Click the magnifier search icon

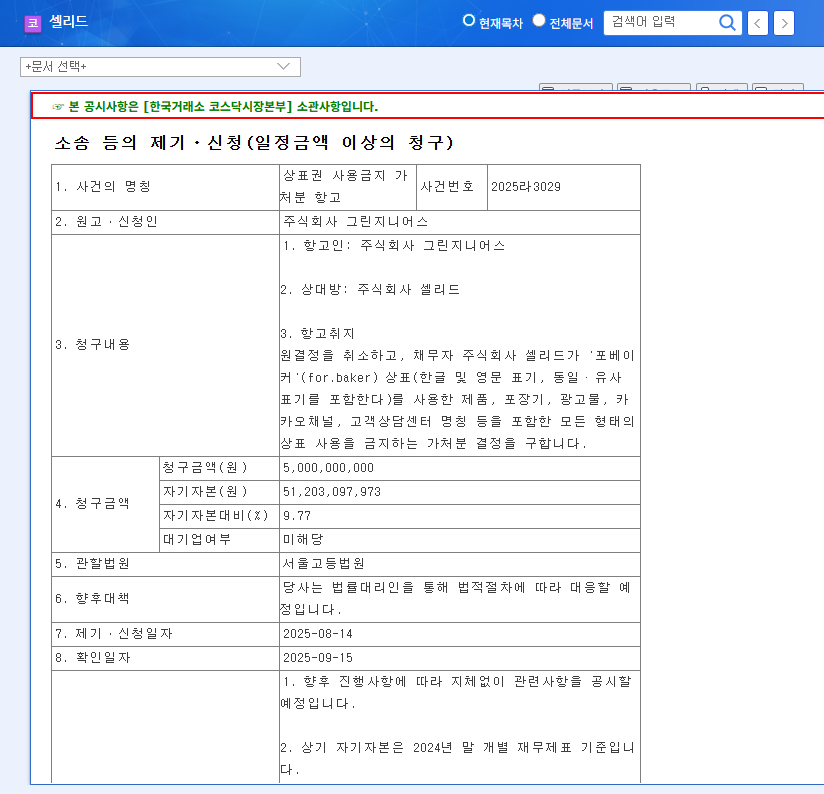[727, 23]
